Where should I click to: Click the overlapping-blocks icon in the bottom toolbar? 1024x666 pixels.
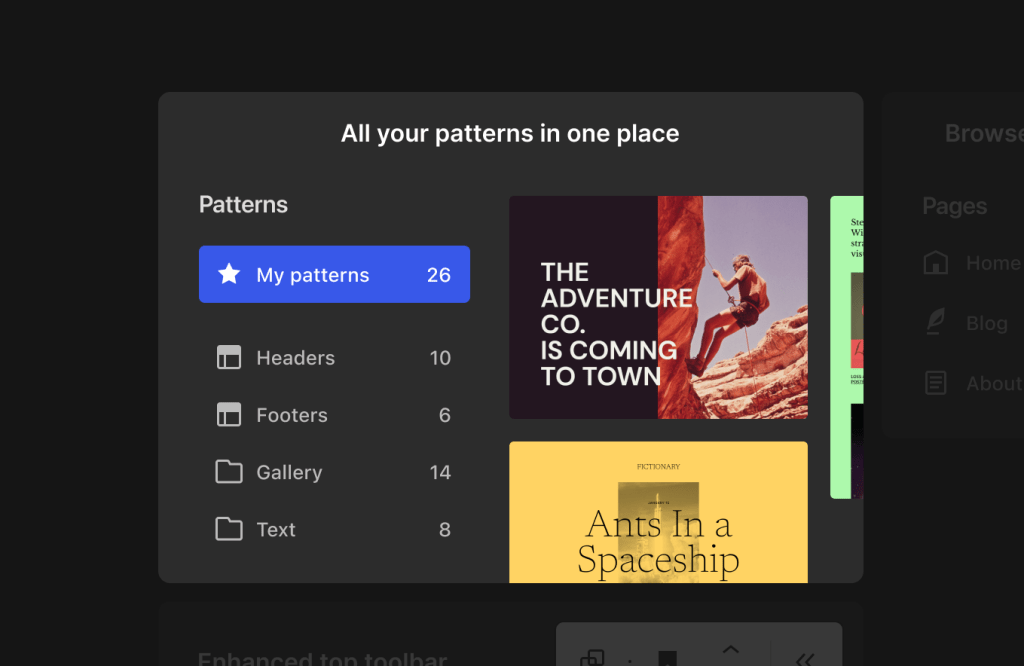pyautogui.click(x=592, y=657)
